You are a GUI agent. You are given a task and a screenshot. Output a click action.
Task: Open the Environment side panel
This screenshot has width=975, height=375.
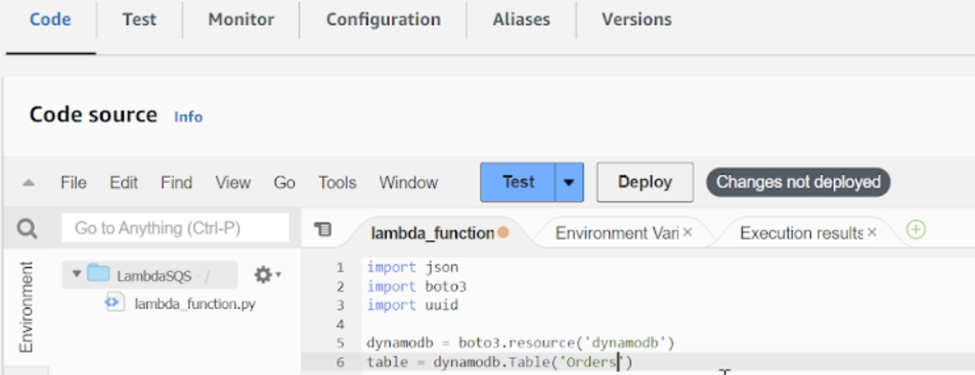point(25,307)
